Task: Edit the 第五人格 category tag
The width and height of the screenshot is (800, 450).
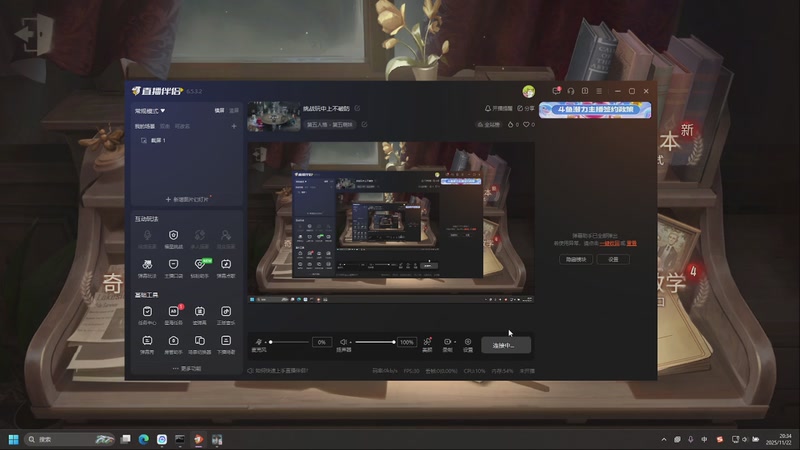Action: 364,124
